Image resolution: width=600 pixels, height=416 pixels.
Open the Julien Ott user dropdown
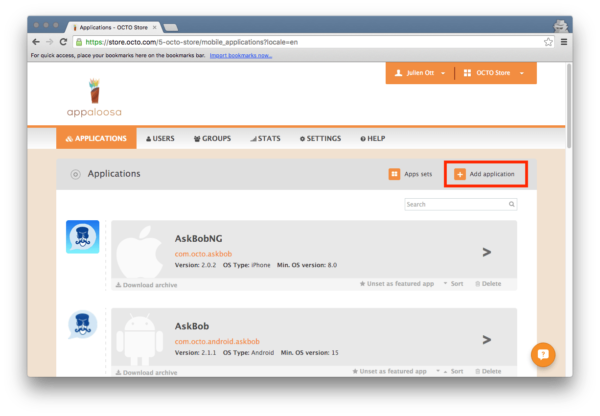point(420,73)
